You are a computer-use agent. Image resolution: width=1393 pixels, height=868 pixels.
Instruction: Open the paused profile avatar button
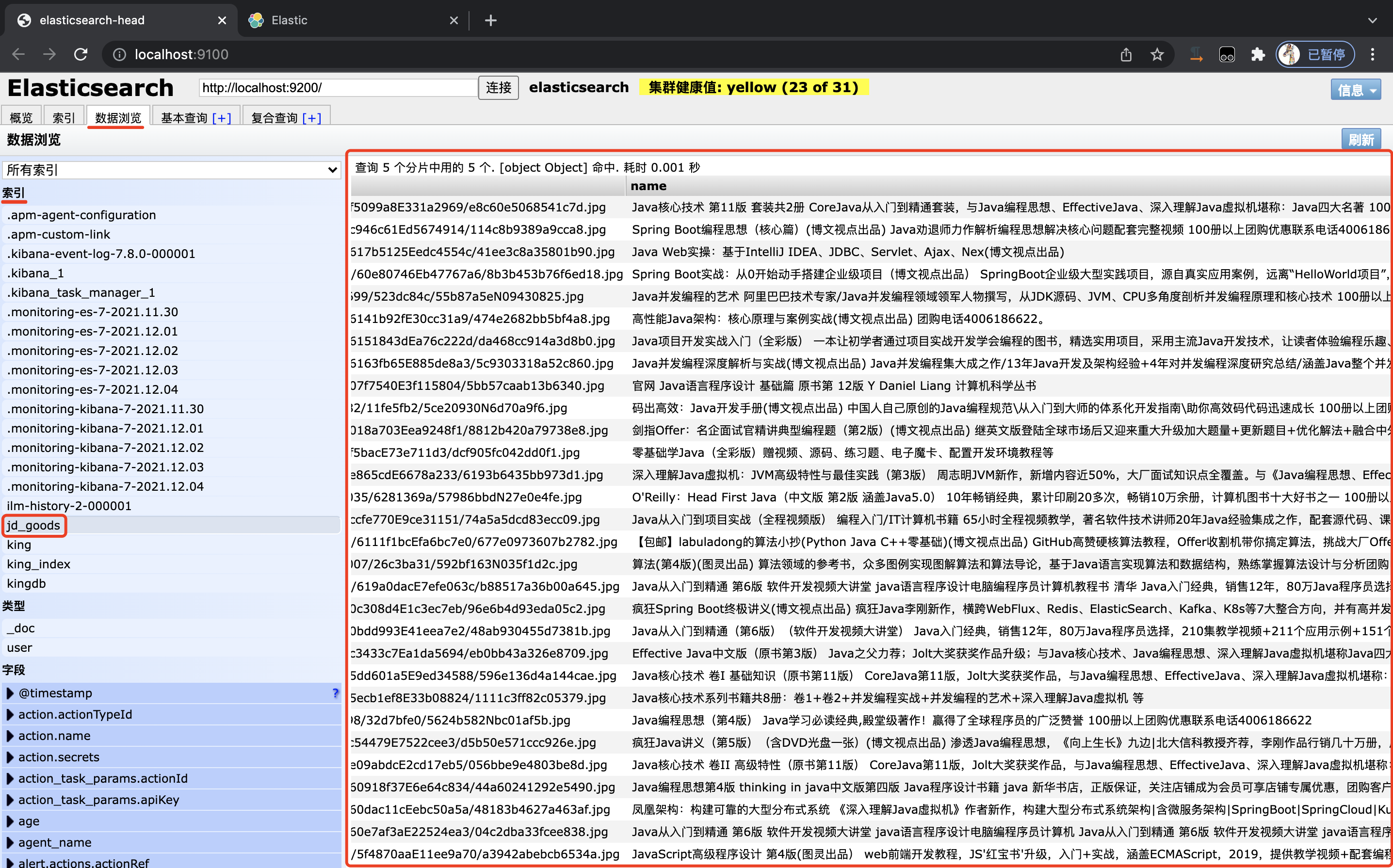1315,54
